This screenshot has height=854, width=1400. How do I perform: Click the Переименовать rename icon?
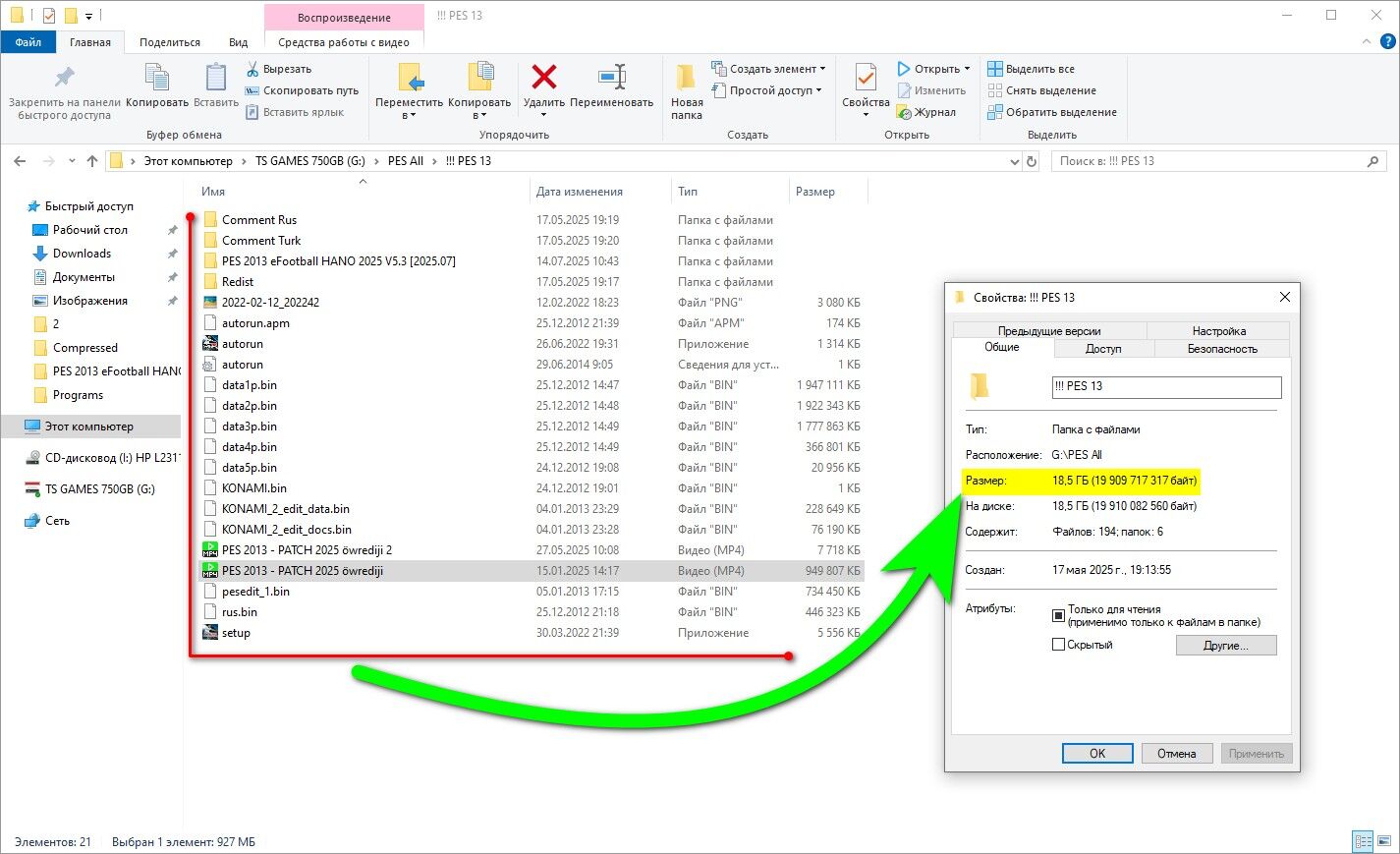611,77
